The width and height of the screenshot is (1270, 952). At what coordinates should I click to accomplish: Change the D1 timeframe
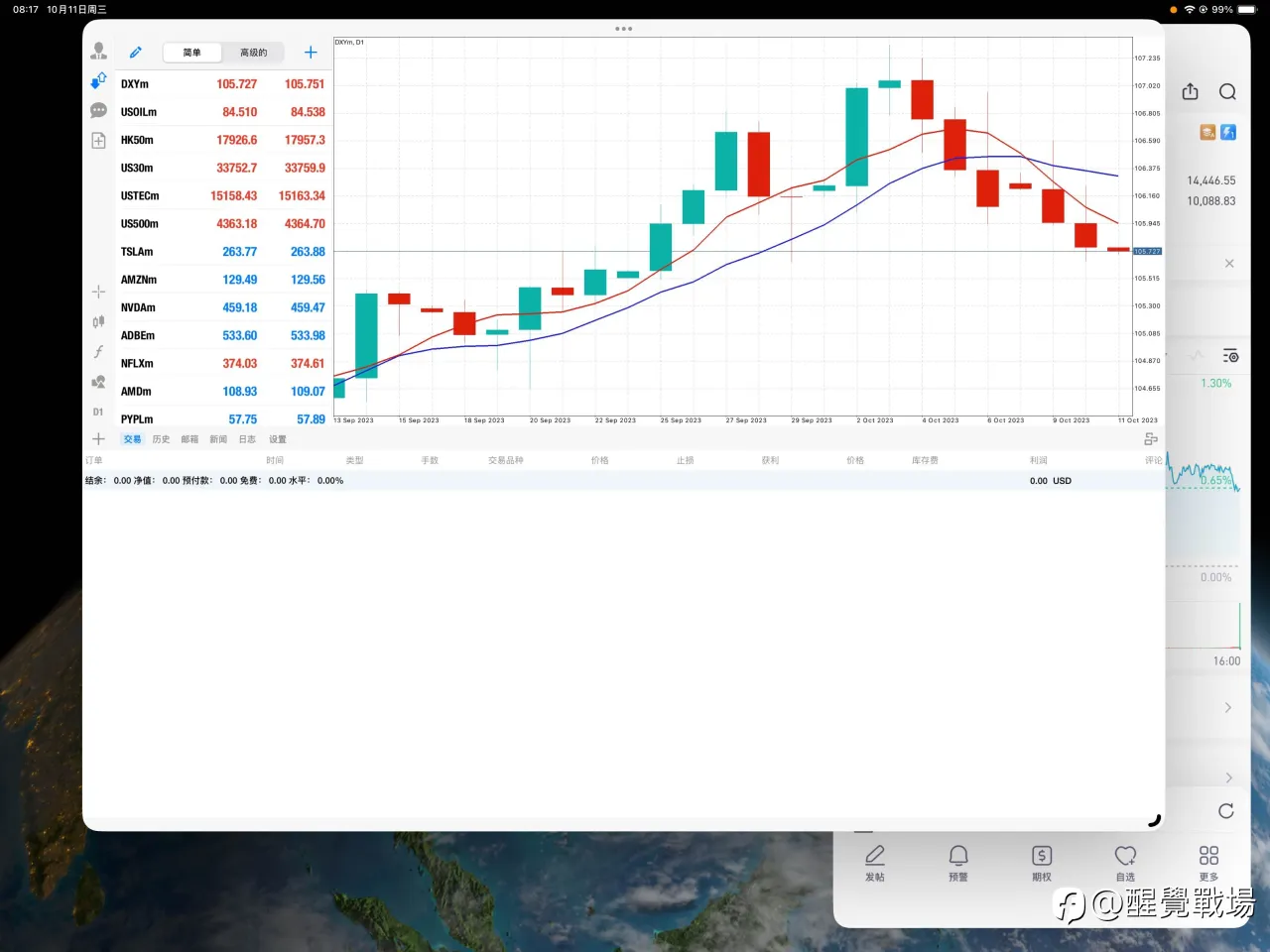tap(98, 412)
